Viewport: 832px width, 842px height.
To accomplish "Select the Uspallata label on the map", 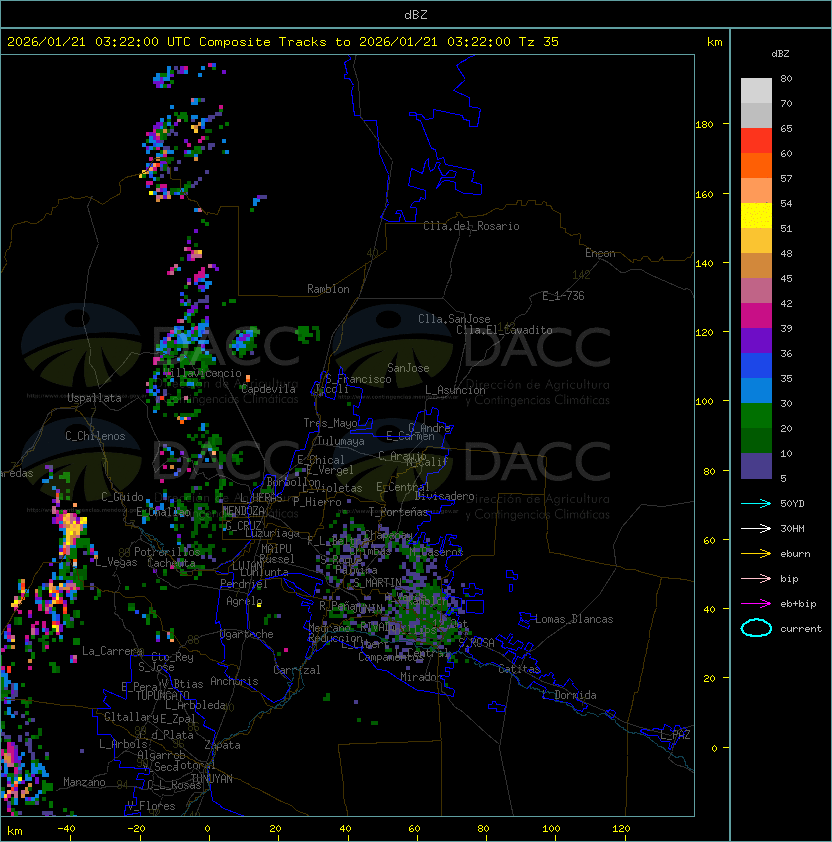I will pyautogui.click(x=94, y=398).
